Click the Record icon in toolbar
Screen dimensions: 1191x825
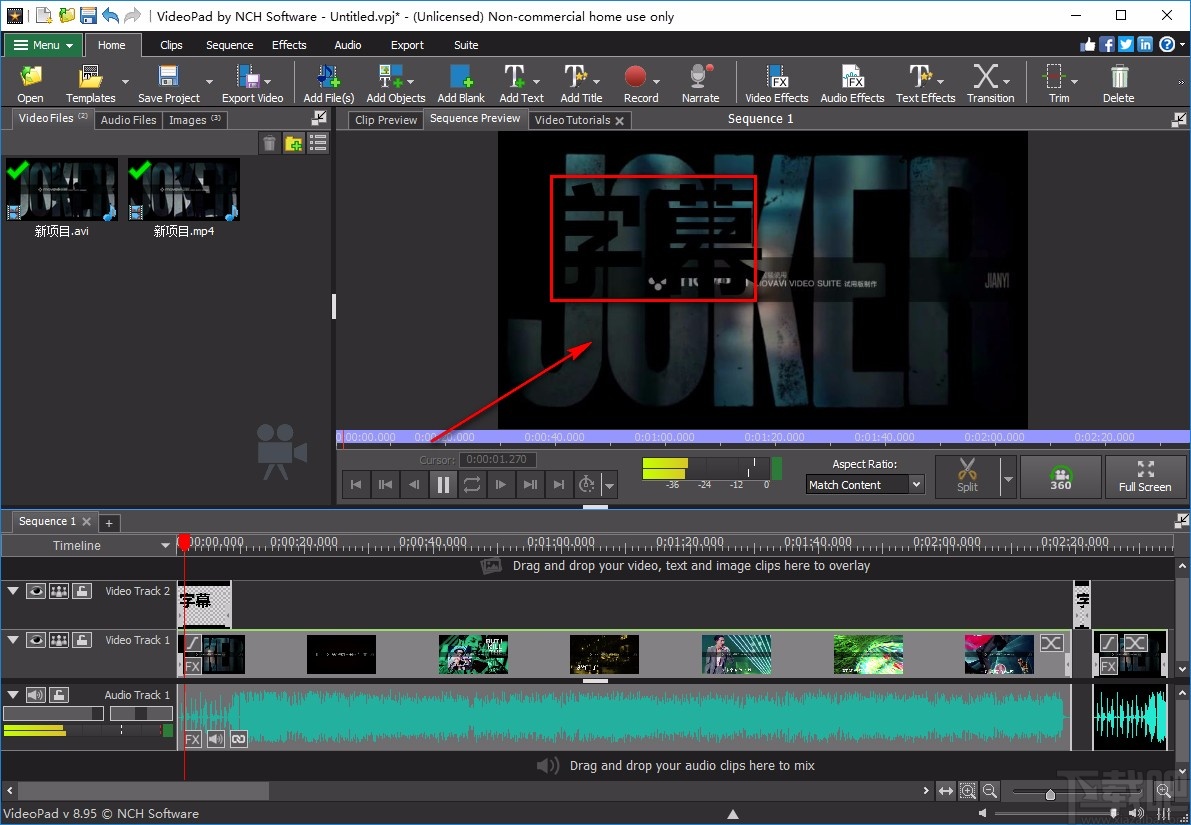[x=636, y=83]
